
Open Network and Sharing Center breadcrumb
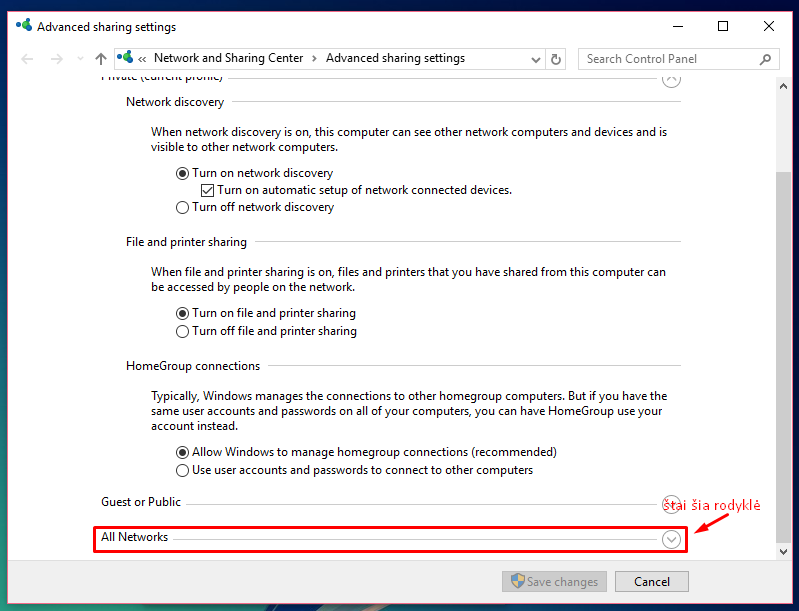[228, 58]
